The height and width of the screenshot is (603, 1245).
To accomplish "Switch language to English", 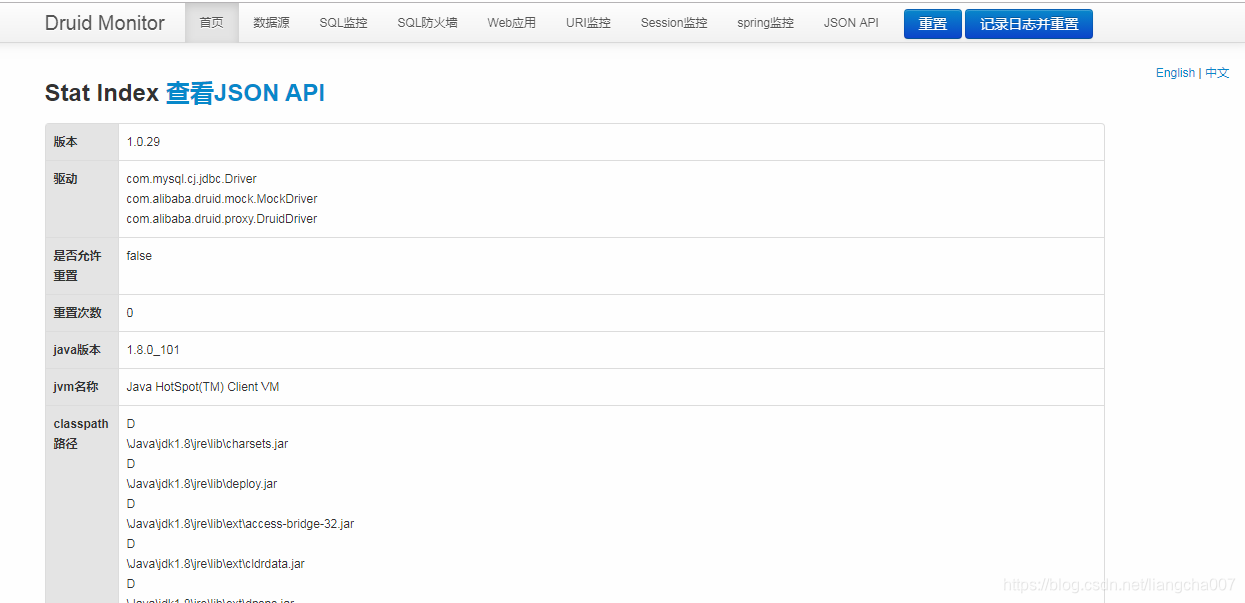I will coord(1175,73).
